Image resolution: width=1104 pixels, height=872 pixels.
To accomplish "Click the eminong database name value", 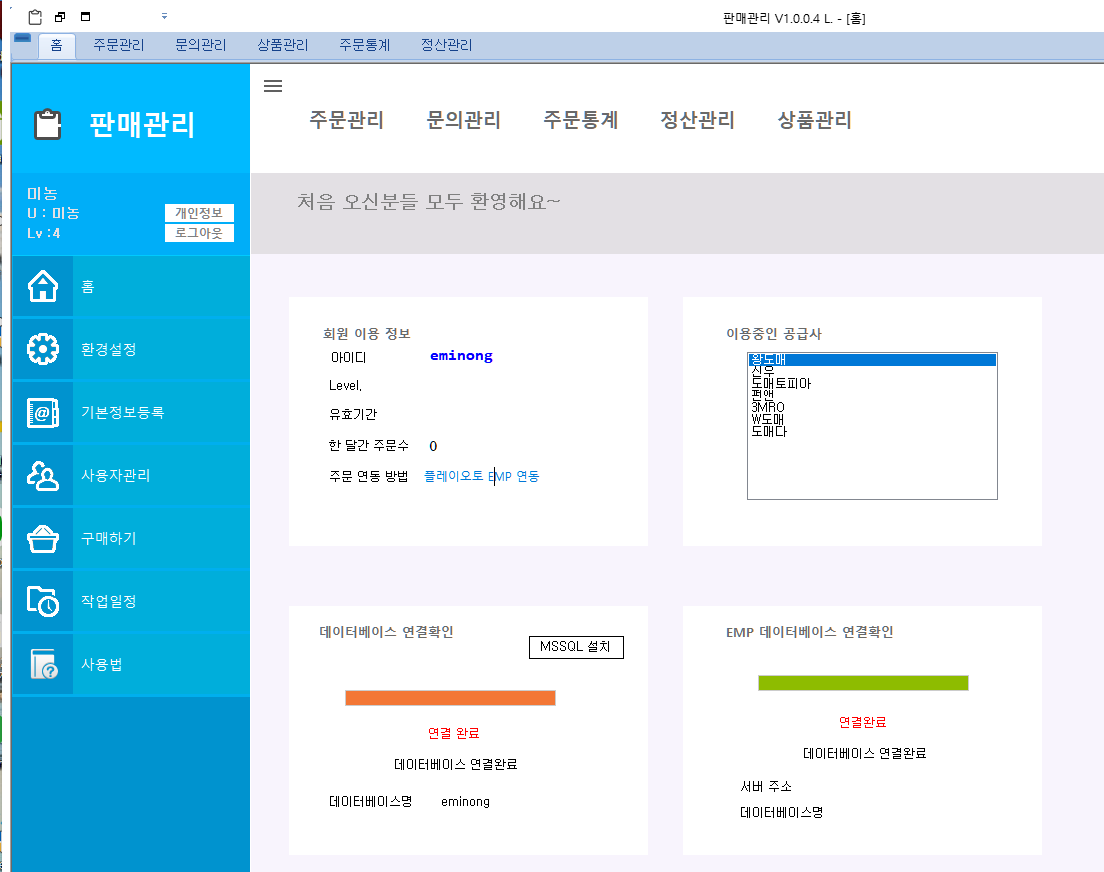I will (465, 802).
